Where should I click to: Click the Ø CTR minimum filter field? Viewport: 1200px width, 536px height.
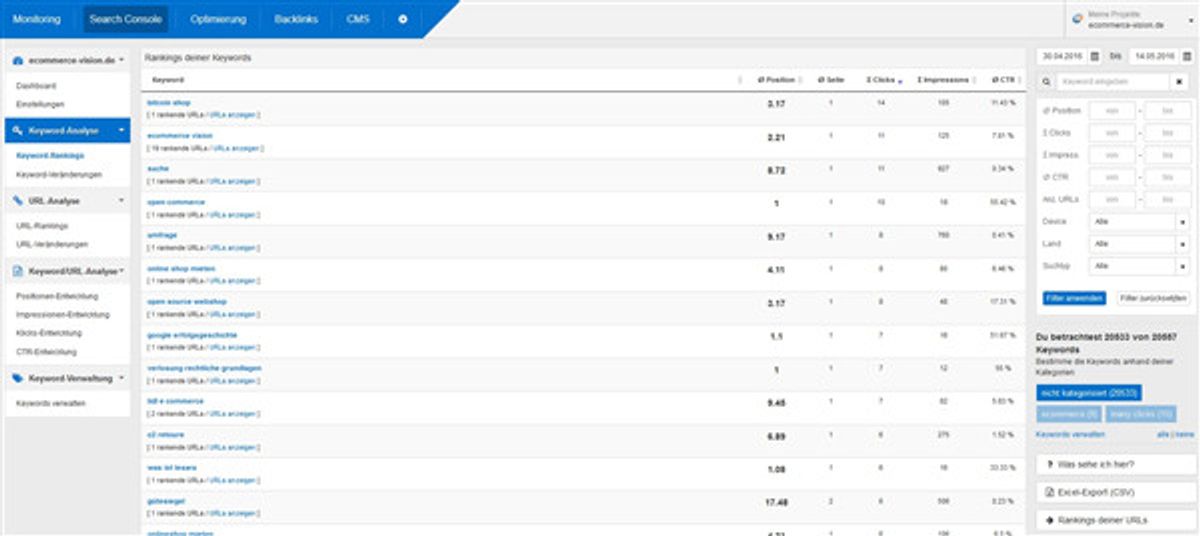[1112, 177]
